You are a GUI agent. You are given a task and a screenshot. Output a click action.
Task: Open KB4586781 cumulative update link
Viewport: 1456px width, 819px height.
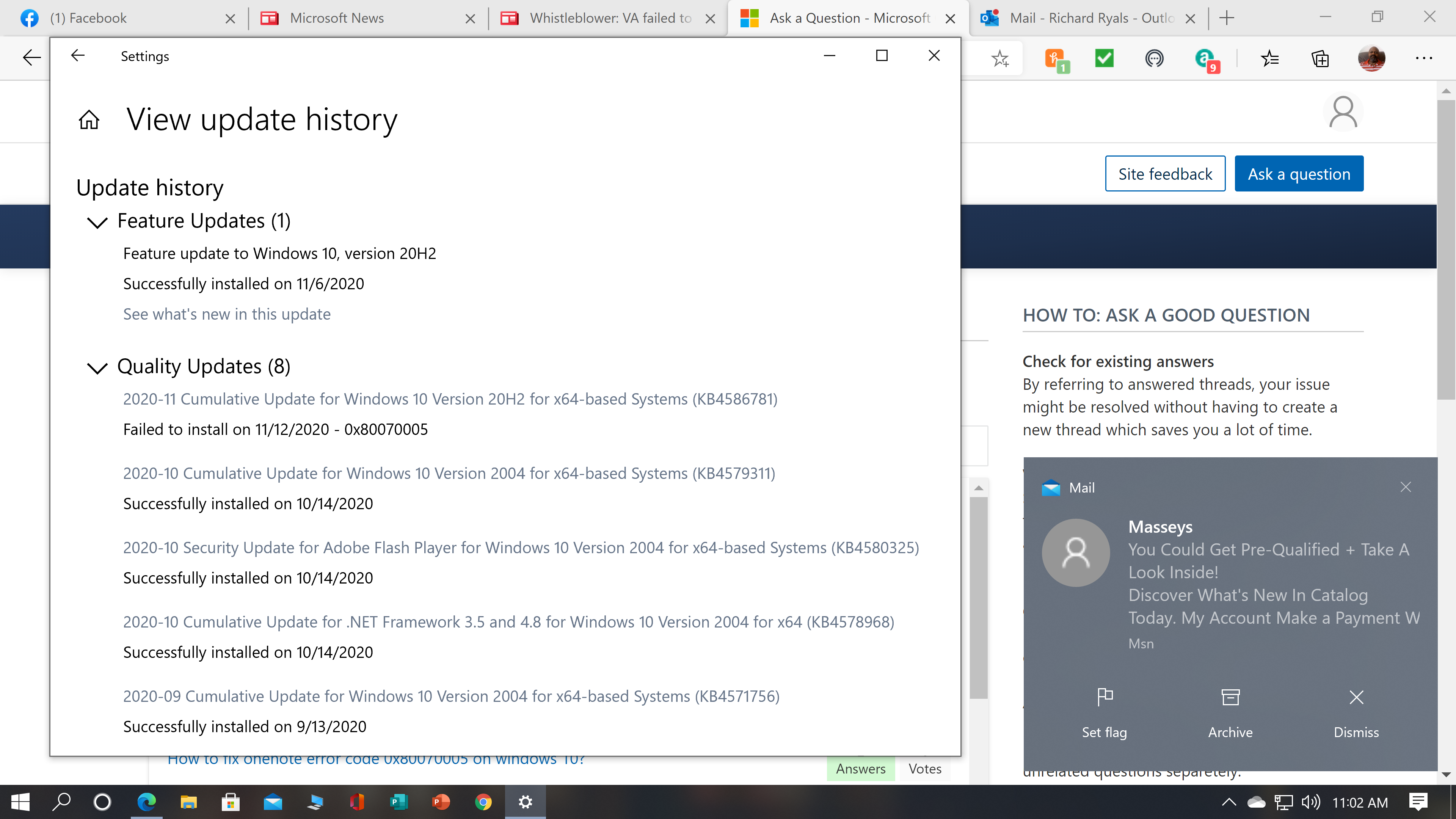[x=450, y=399]
